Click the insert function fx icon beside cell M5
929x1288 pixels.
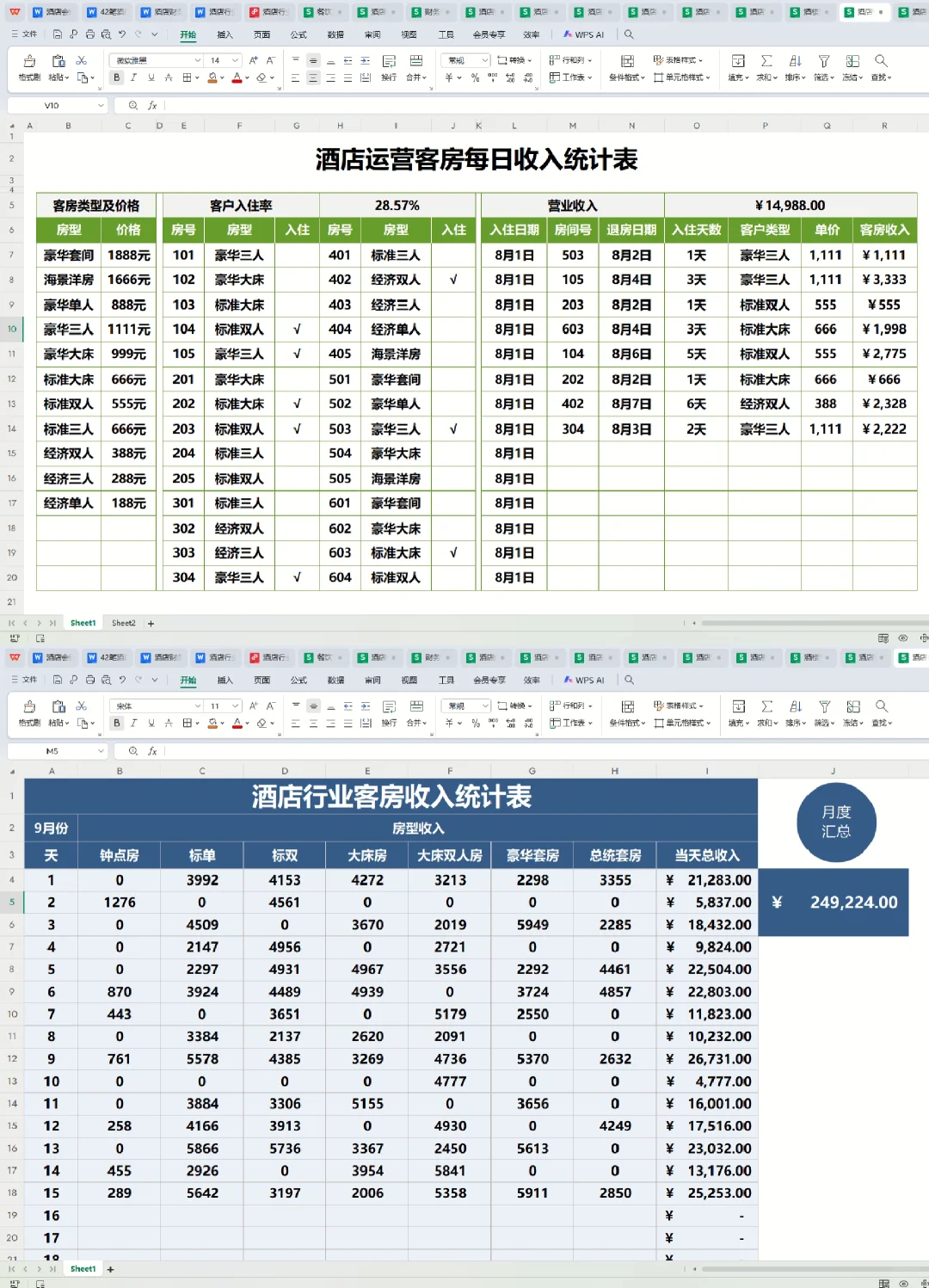(152, 751)
